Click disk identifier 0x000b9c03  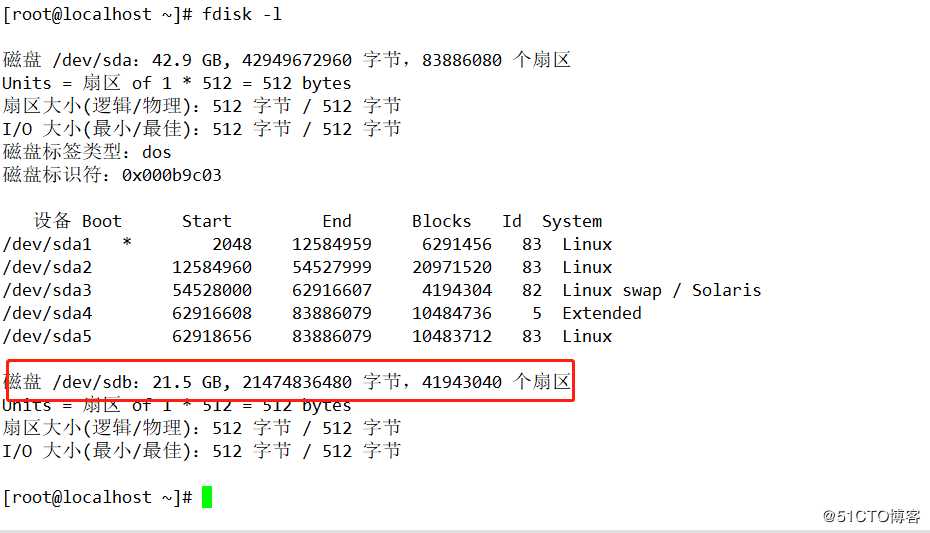[x=171, y=175]
